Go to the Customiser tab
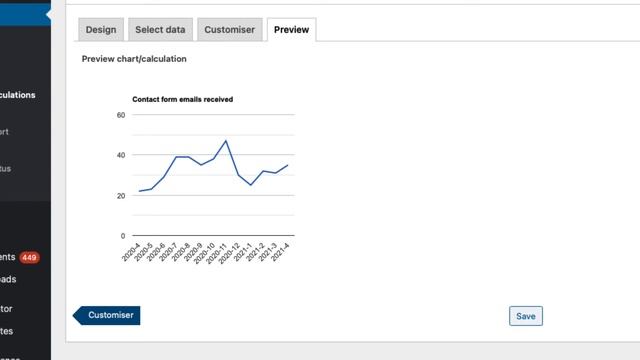This screenshot has height=360, width=640. click(x=229, y=29)
